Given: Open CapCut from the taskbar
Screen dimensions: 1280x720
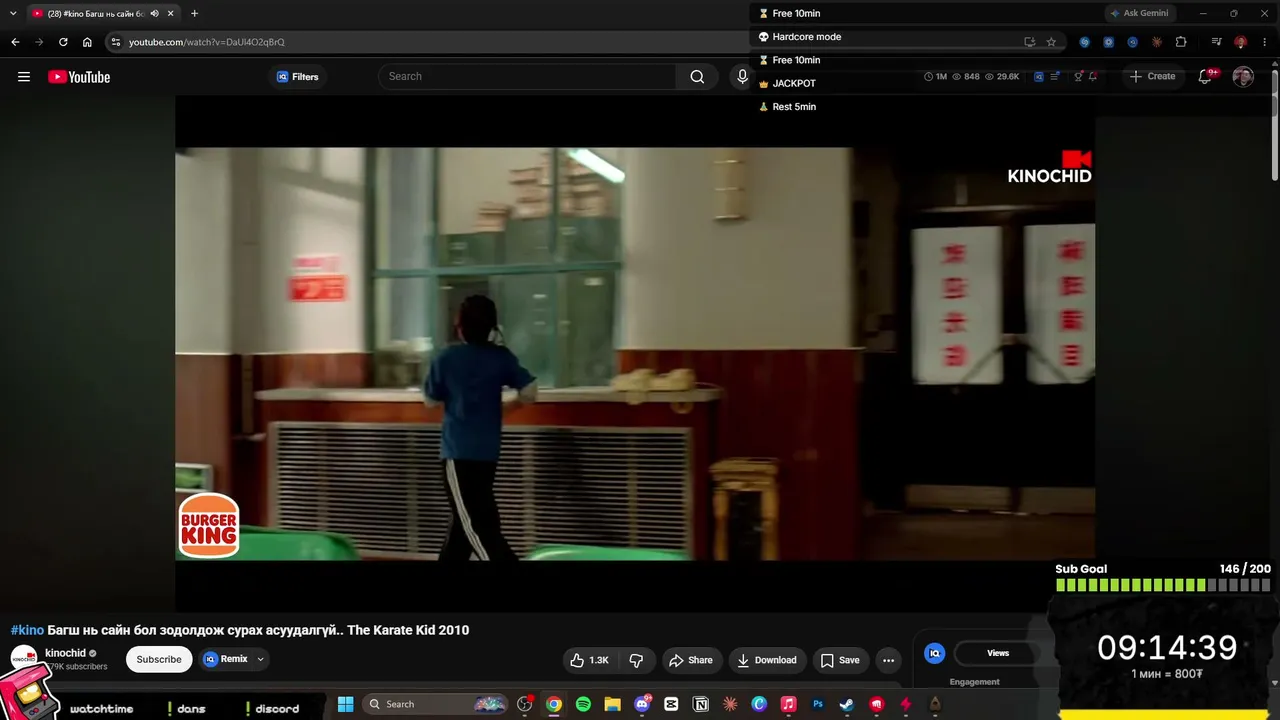Looking at the screenshot, I should click(671, 704).
